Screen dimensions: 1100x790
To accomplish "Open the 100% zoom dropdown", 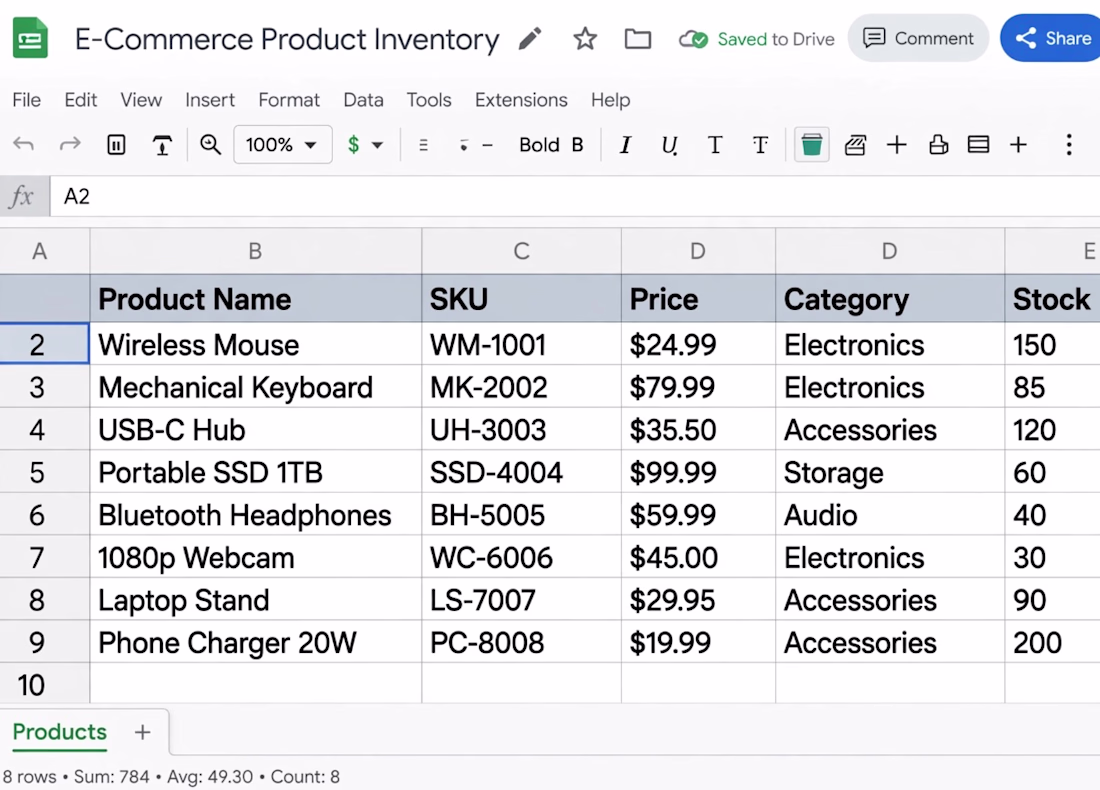I will click(x=282, y=145).
